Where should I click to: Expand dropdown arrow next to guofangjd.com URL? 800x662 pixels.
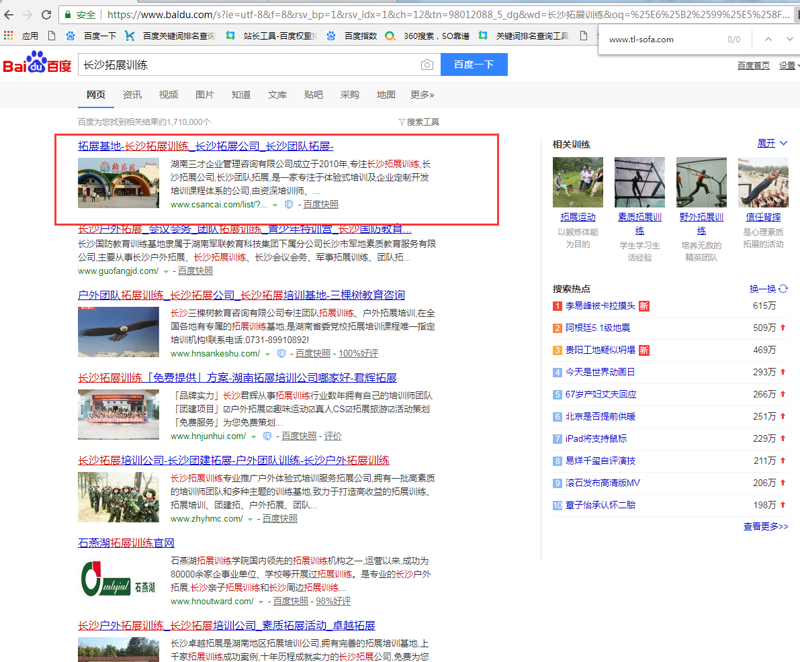[166, 271]
